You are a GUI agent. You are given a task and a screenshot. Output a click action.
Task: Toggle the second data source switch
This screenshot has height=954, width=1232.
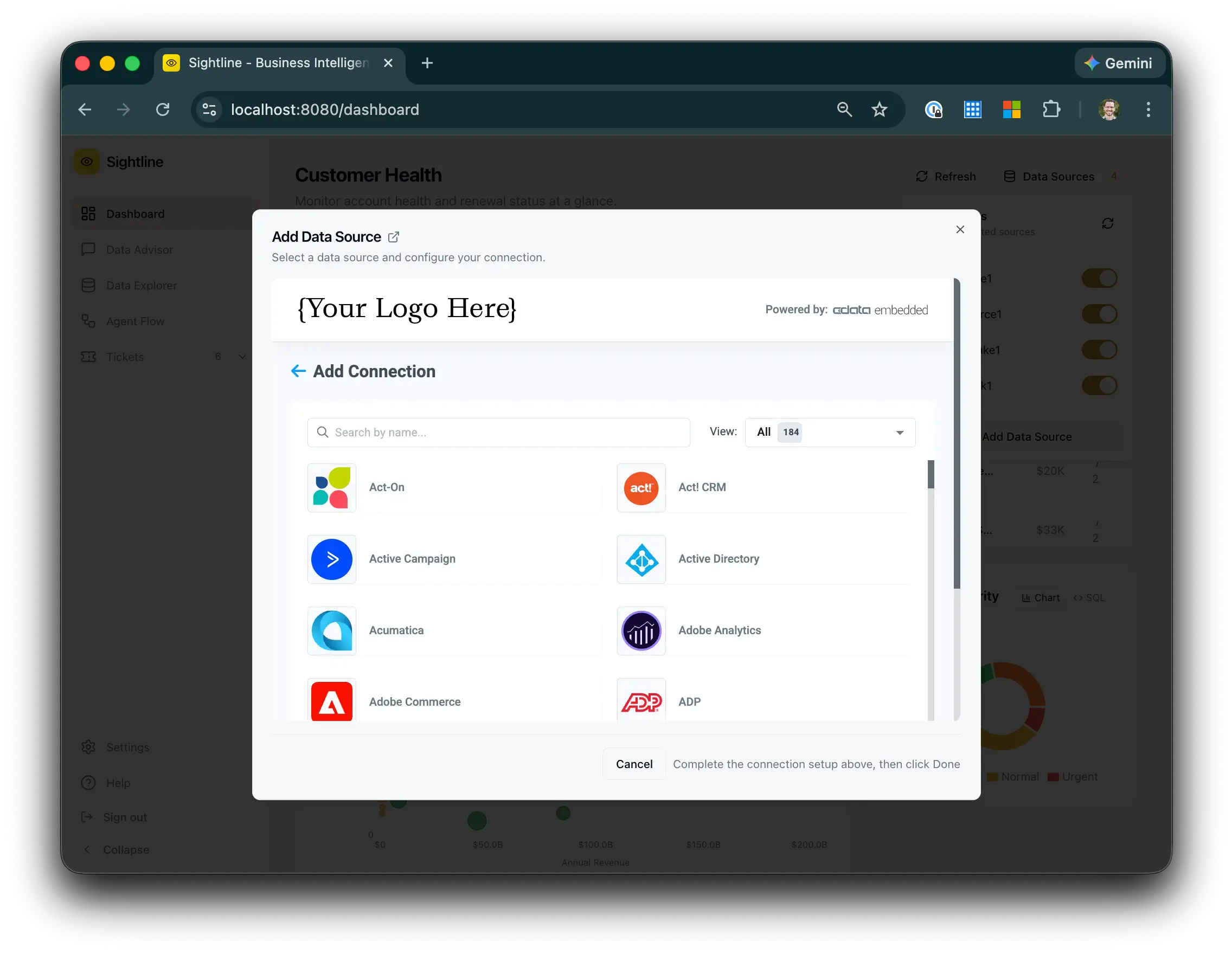click(1099, 314)
